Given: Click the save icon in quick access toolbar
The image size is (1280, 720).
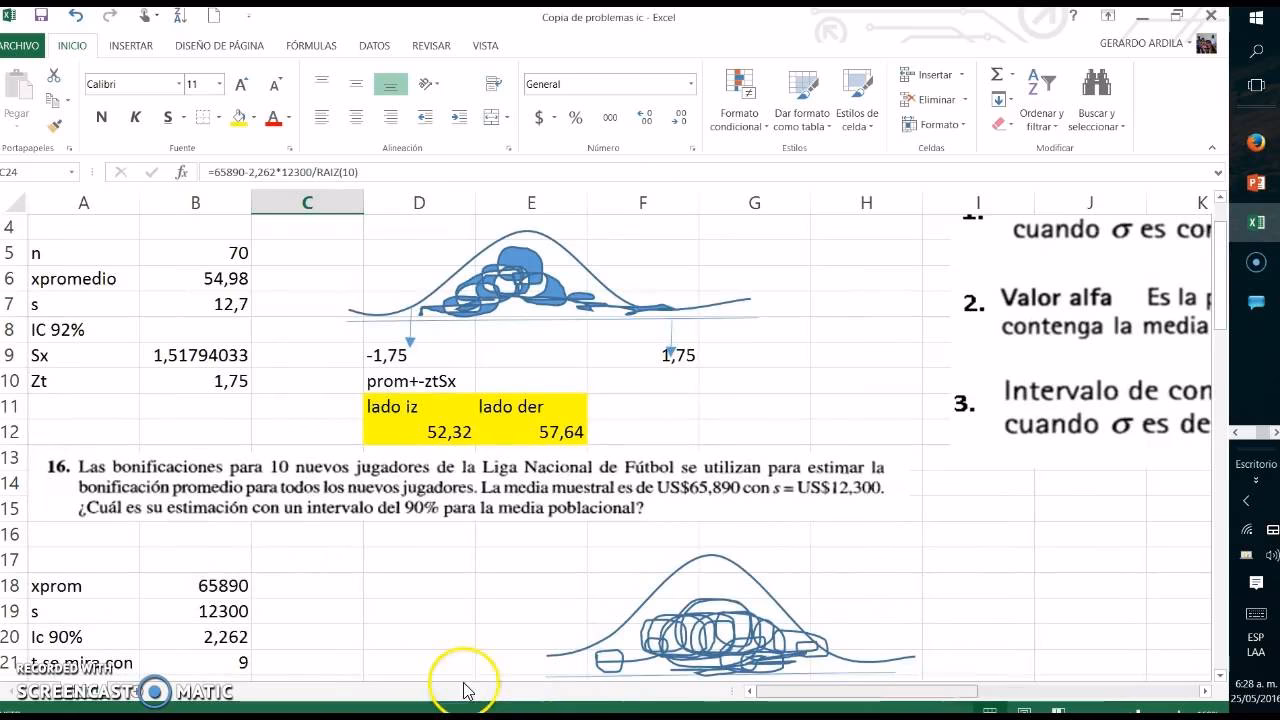Looking at the screenshot, I should coord(41,16).
